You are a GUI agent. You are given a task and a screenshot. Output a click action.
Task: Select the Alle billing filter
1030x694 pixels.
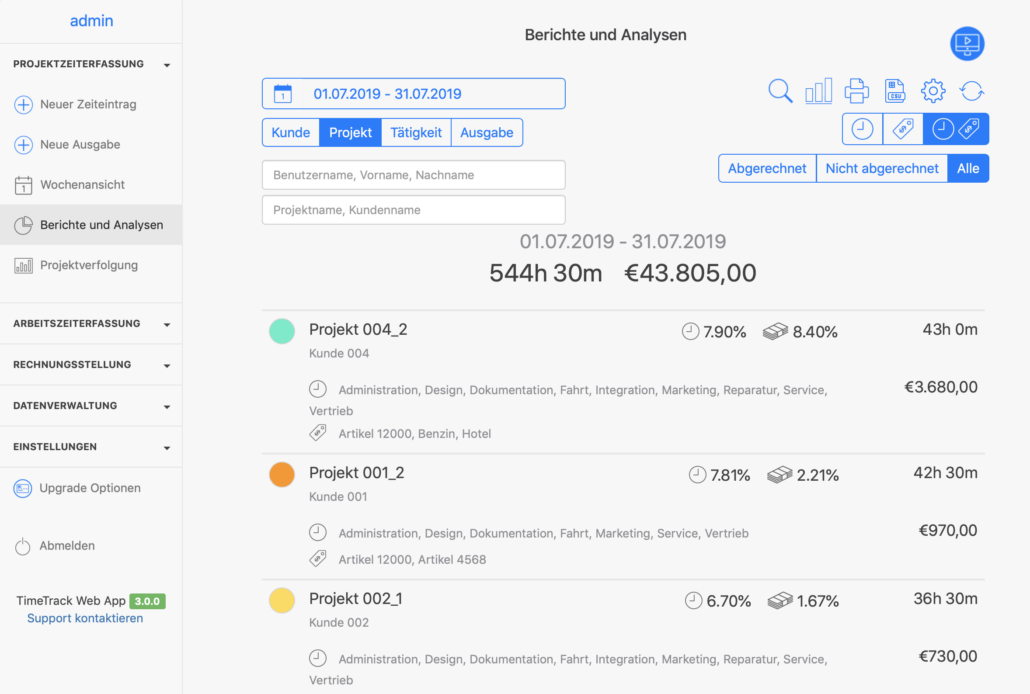pyautogui.click(x=968, y=168)
